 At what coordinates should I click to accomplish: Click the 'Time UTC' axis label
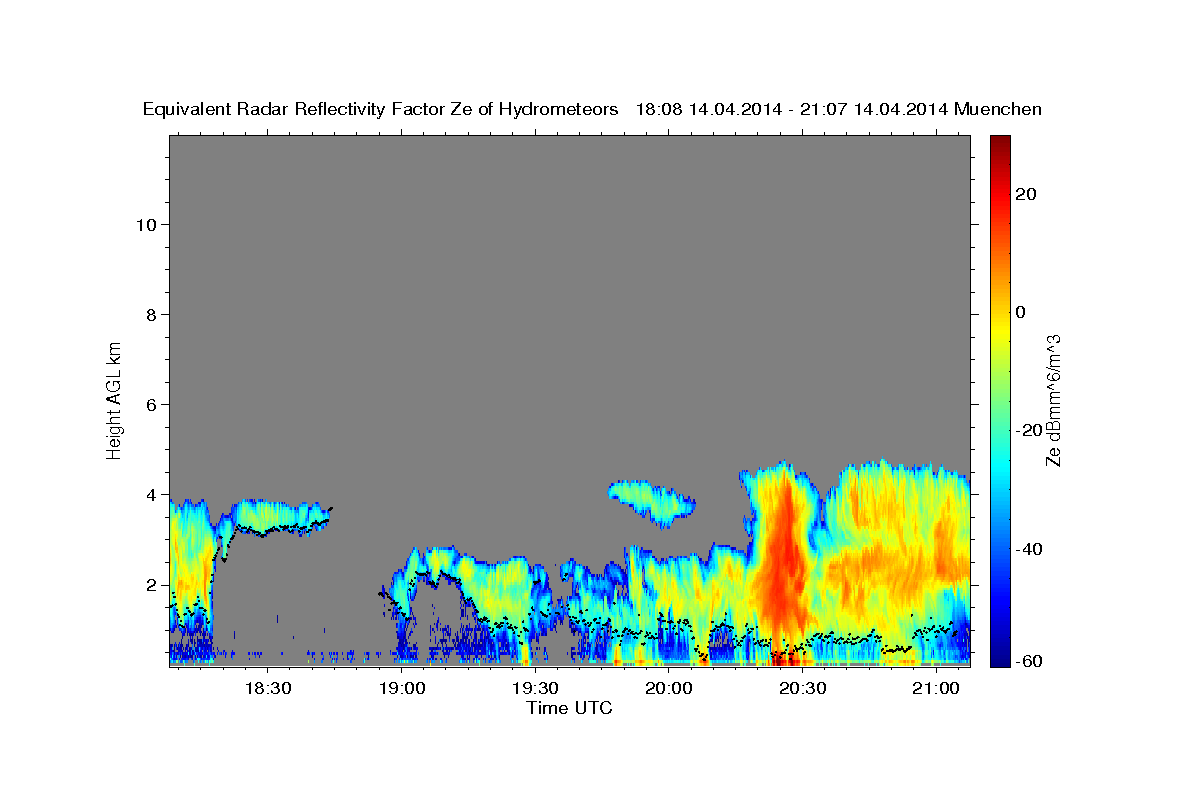click(x=569, y=708)
